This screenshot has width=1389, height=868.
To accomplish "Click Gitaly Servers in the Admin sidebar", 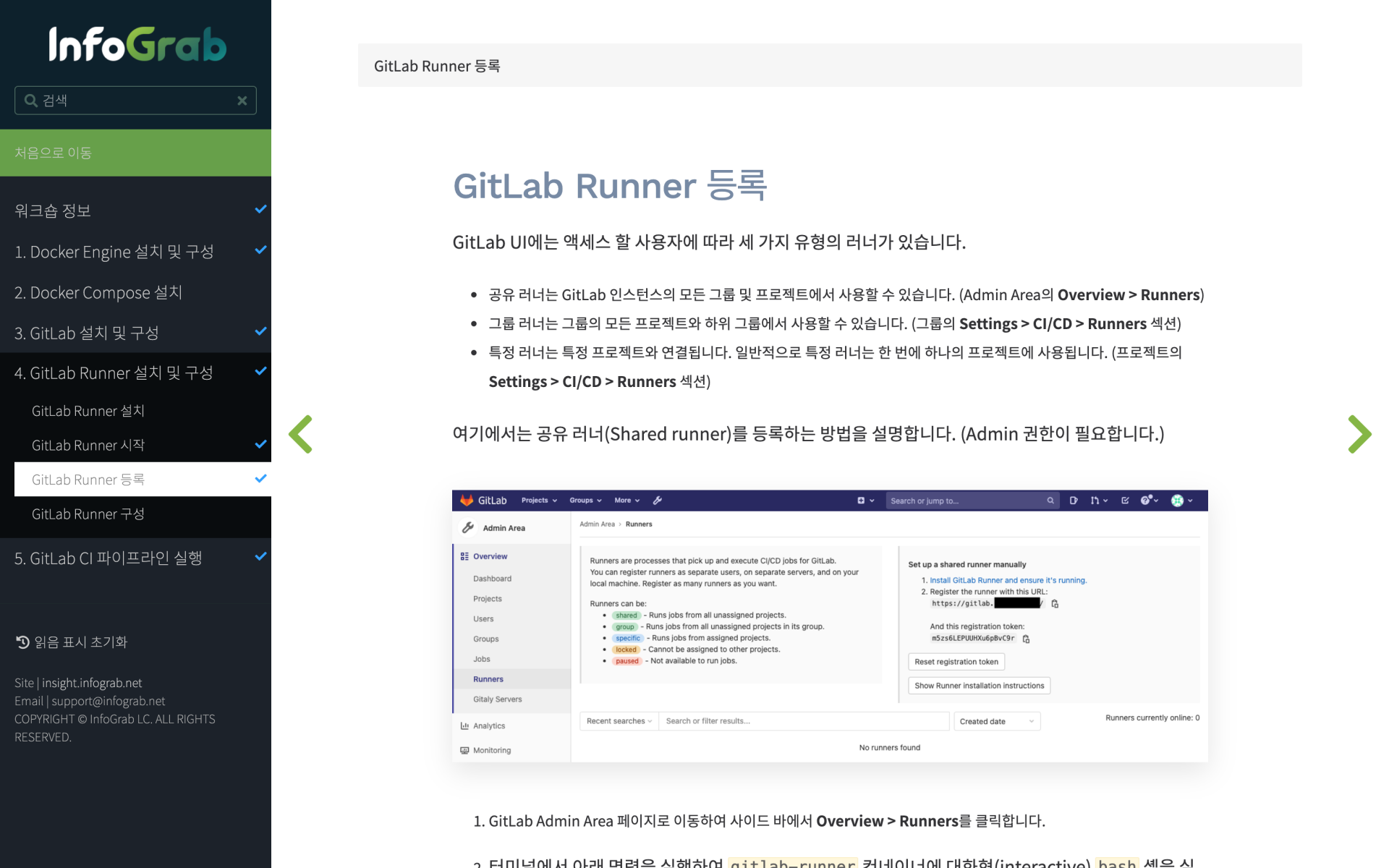I will pos(497,699).
